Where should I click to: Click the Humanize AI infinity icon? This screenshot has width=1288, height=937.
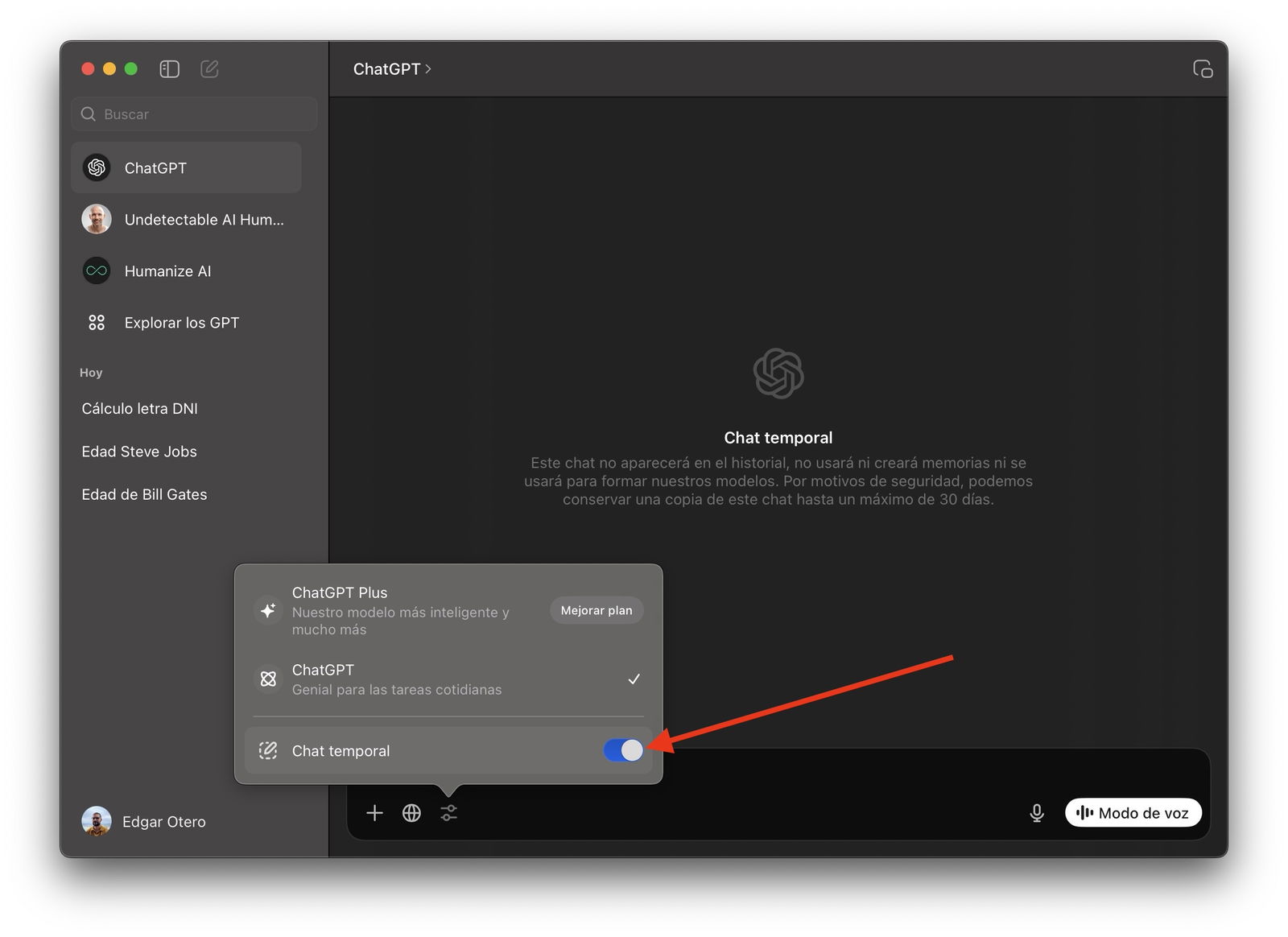(x=97, y=270)
